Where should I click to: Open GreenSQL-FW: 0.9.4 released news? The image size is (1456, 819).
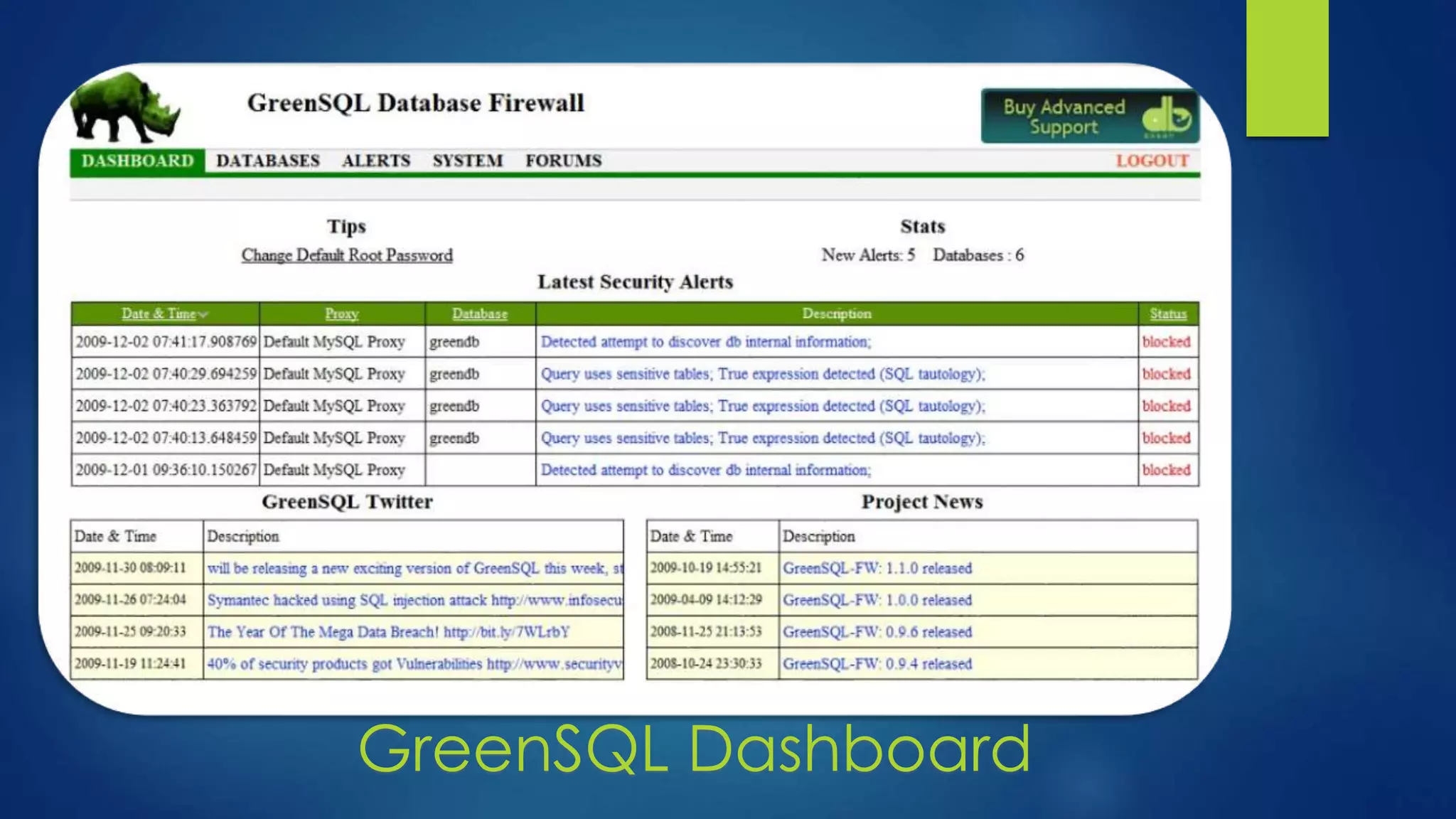tap(877, 664)
